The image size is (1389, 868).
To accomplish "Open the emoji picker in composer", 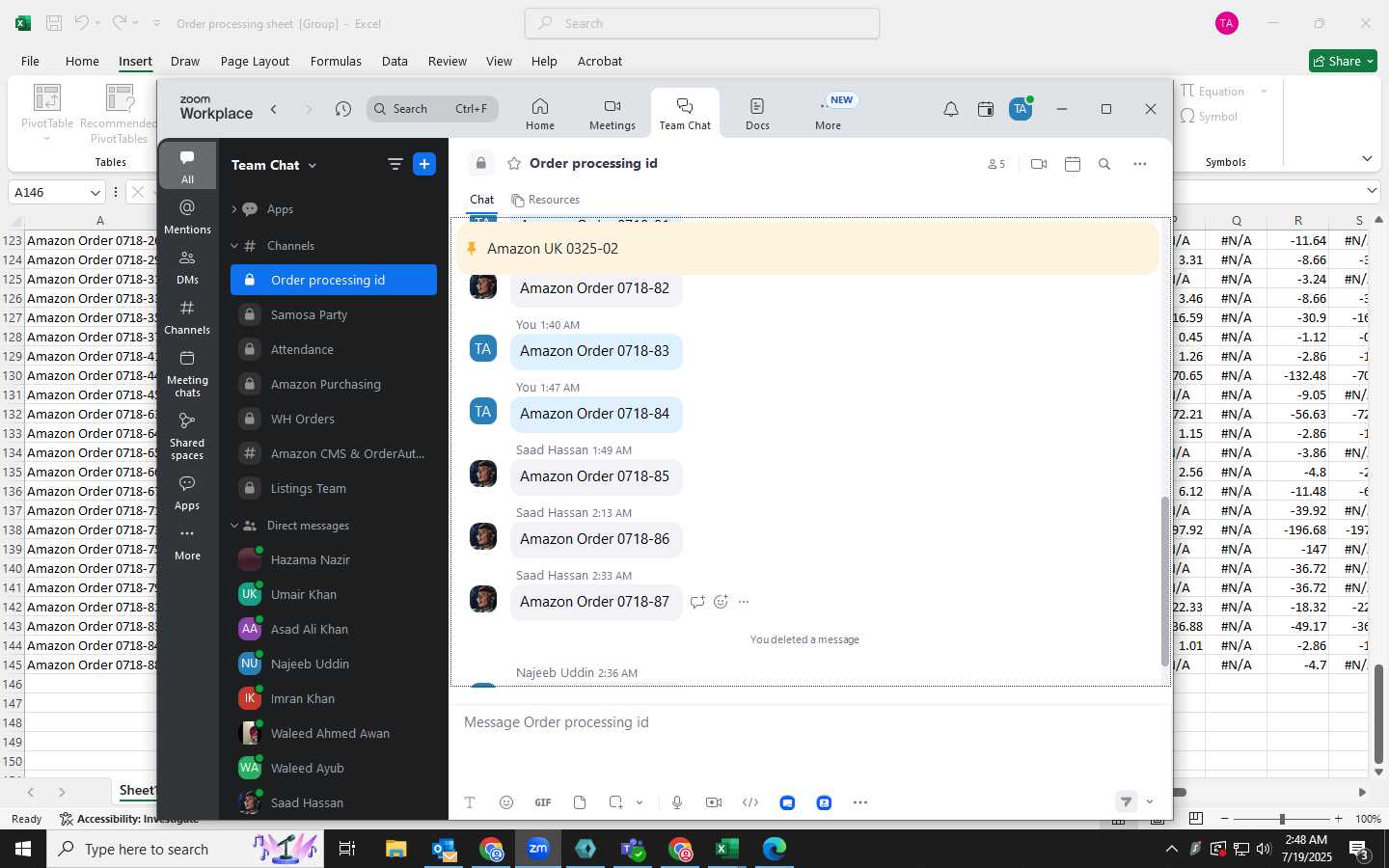I will tap(506, 802).
